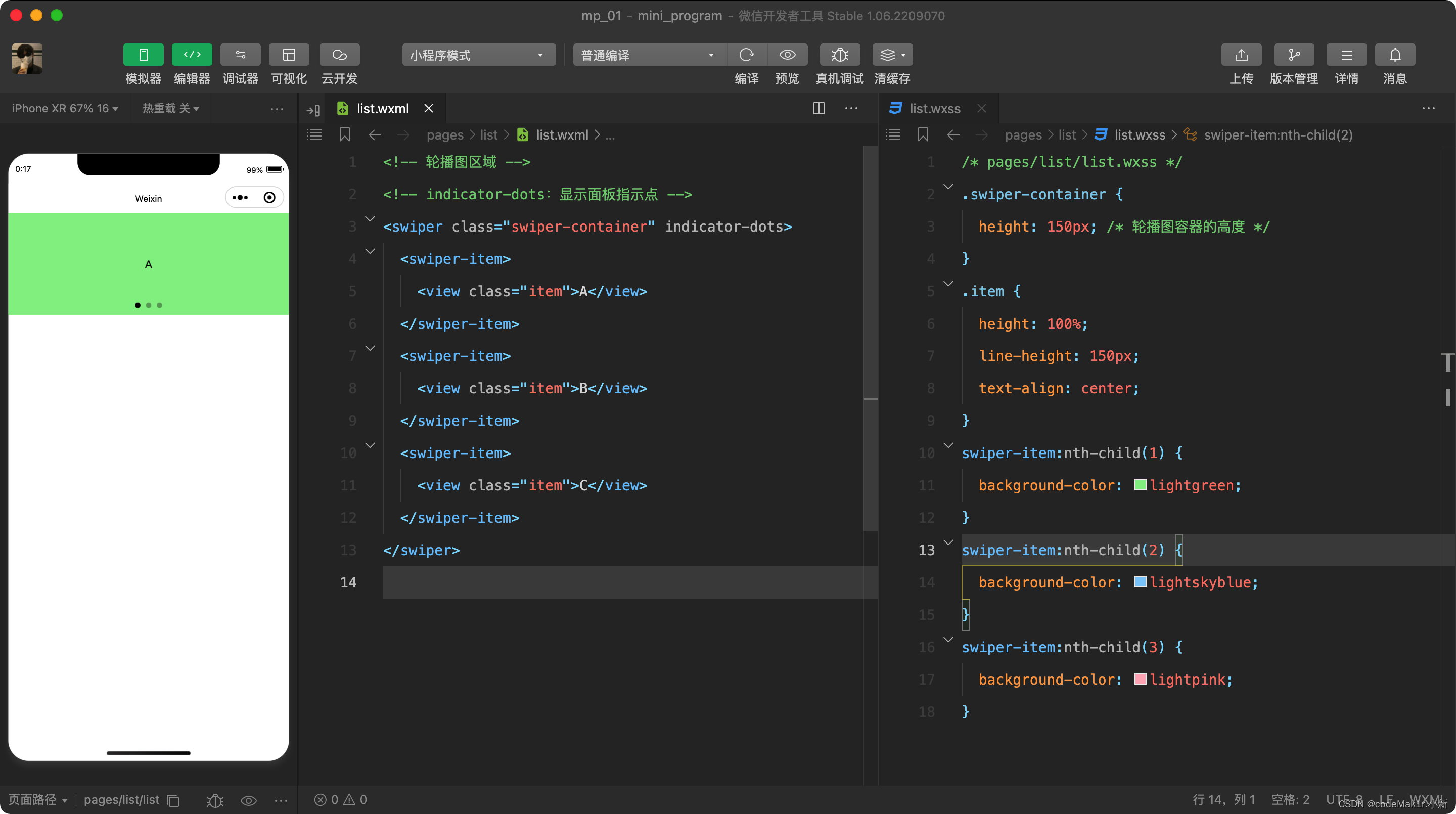This screenshot has height=814, width=1456.
Task: Toggle bookmark in wxml editor
Action: coord(345,134)
